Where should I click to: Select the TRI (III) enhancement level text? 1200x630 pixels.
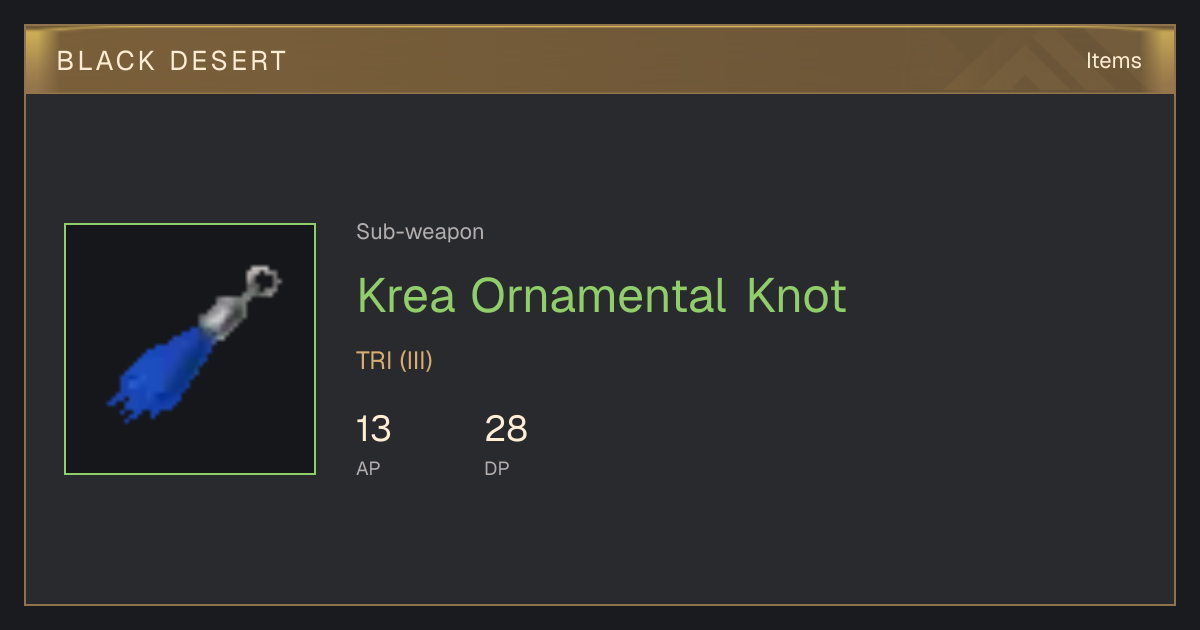click(394, 361)
